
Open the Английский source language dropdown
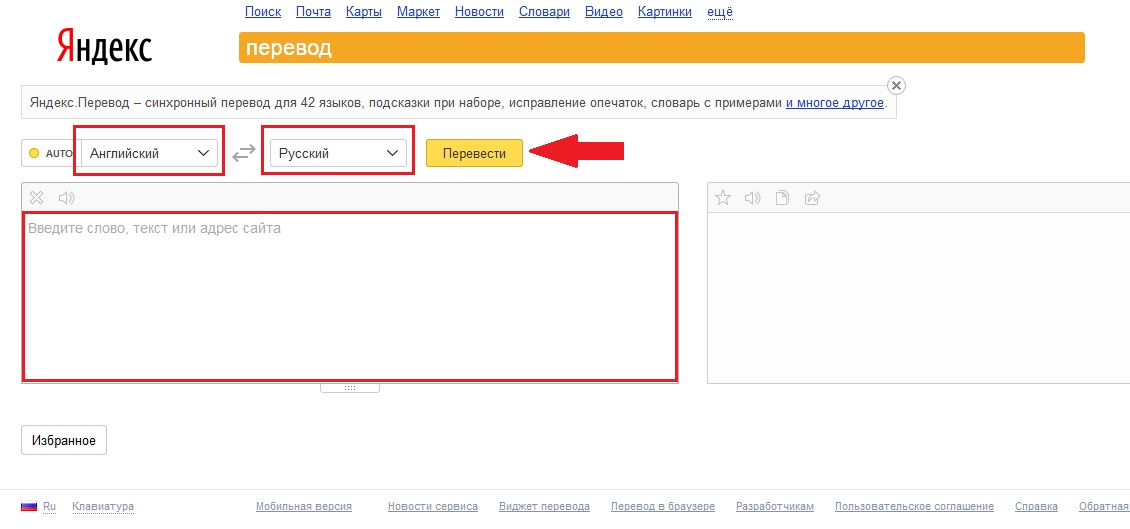[150, 153]
